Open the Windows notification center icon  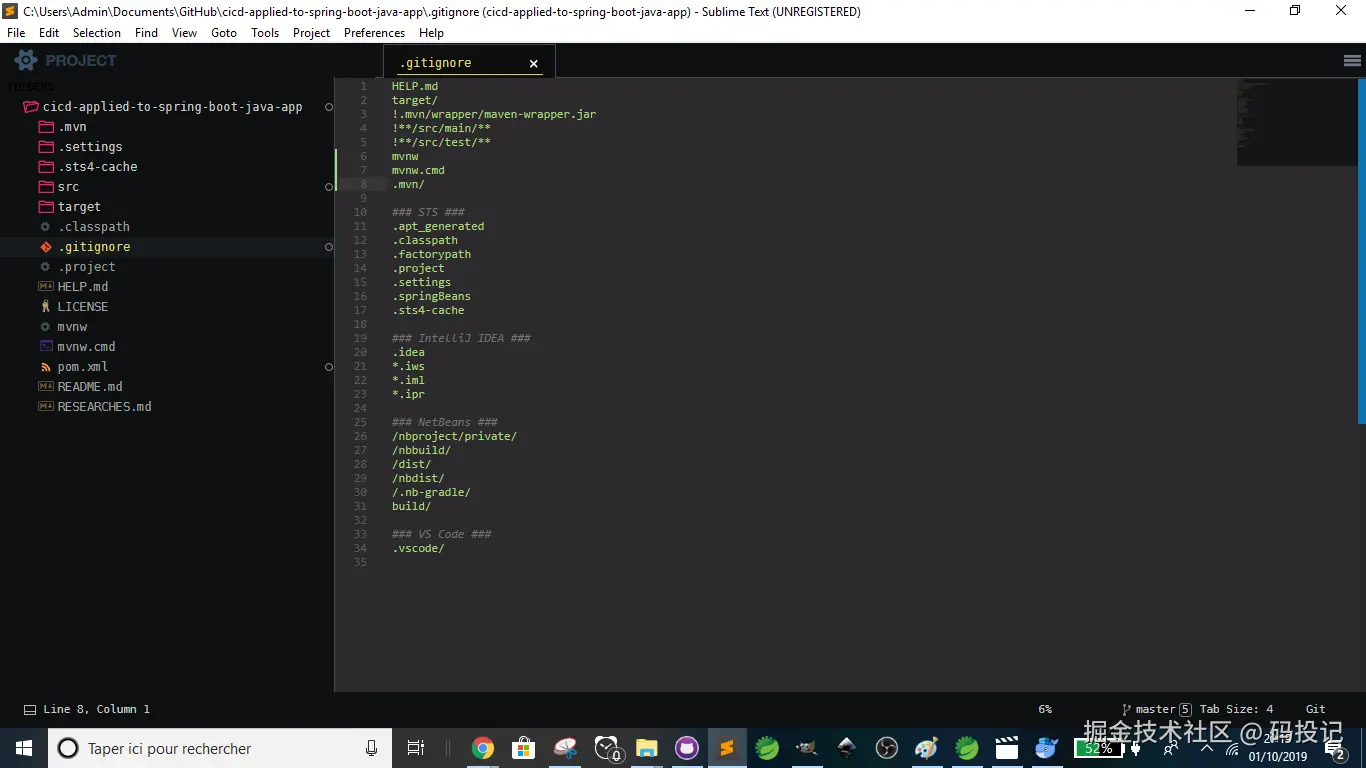(x=1334, y=749)
